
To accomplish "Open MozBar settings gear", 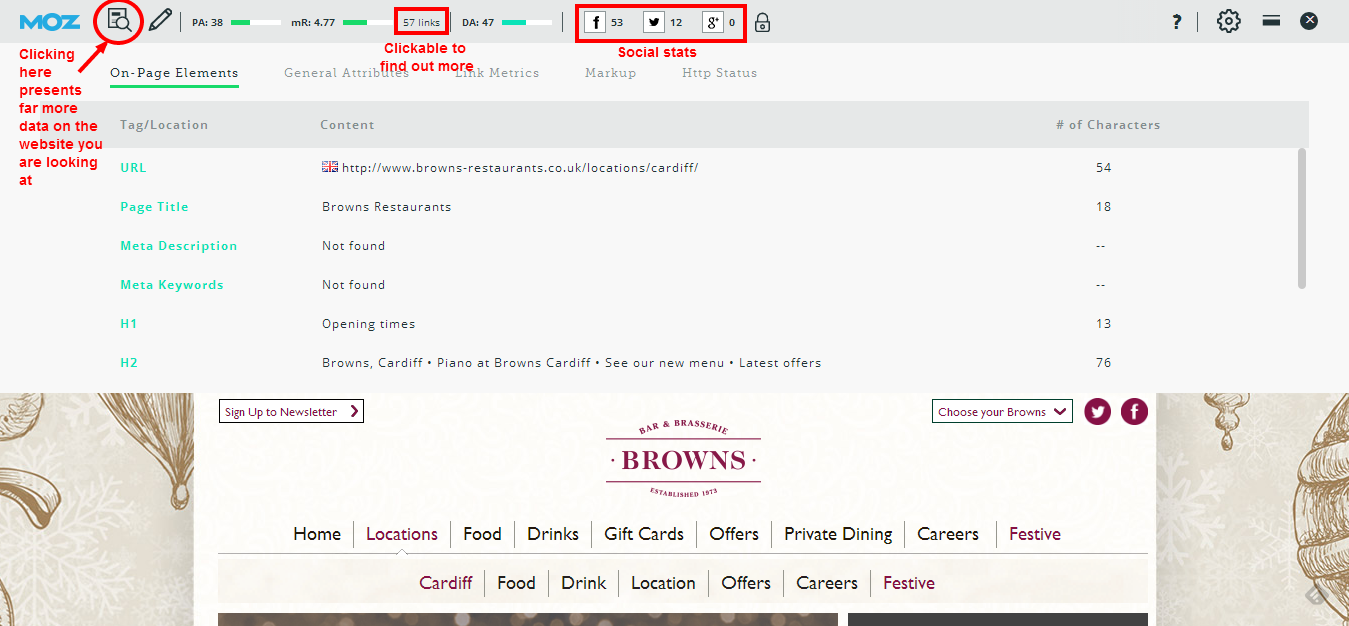I will point(1229,21).
